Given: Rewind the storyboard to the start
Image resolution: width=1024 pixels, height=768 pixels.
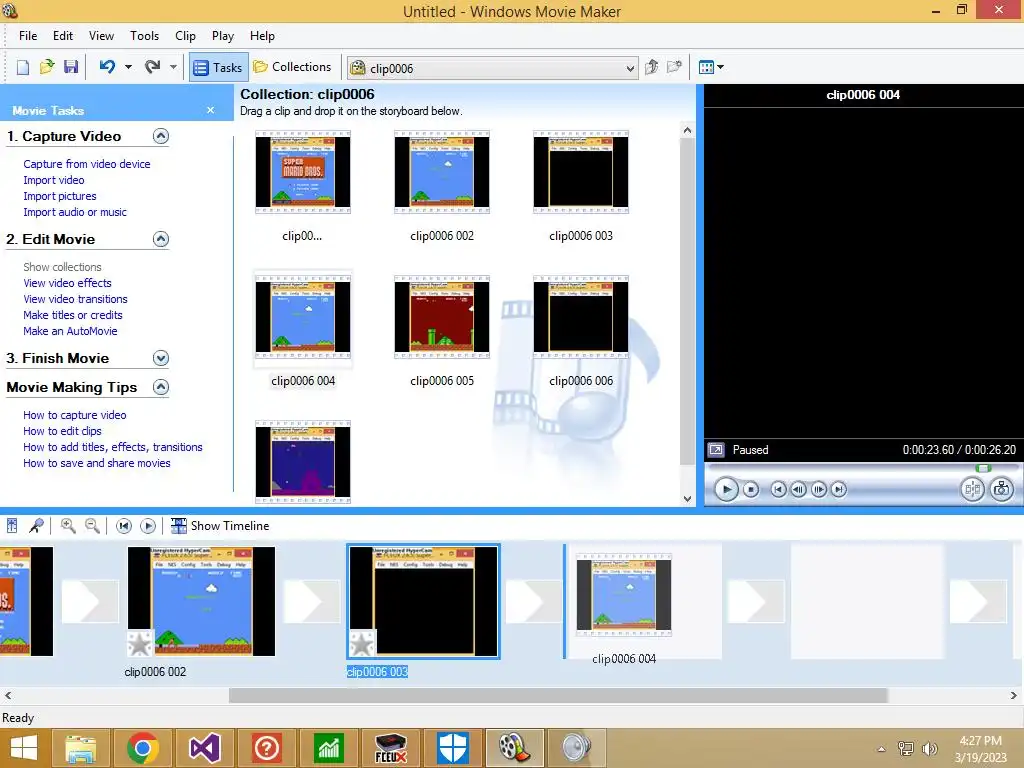Looking at the screenshot, I should coord(124,526).
